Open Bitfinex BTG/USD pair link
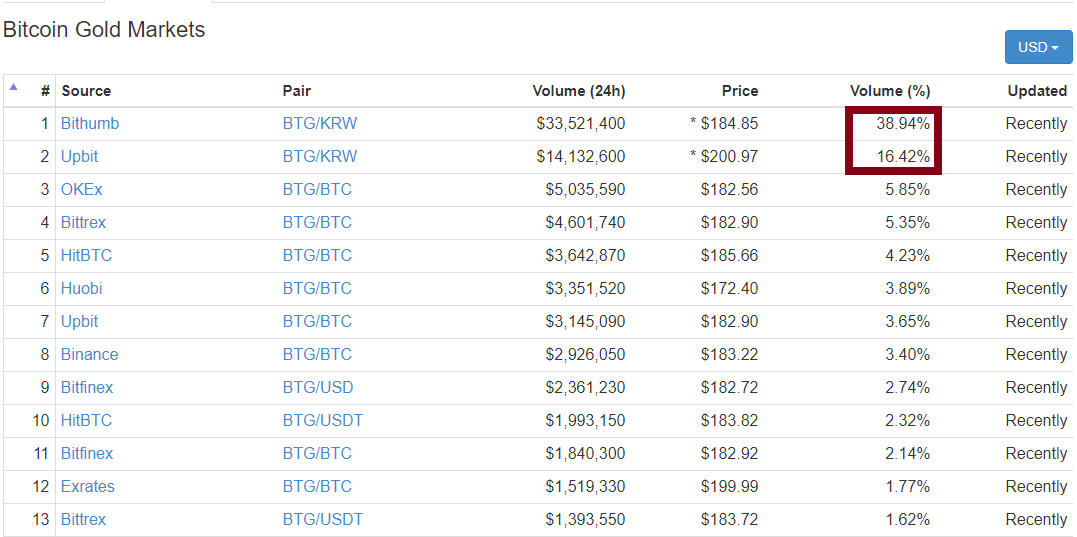 [x=317, y=388]
